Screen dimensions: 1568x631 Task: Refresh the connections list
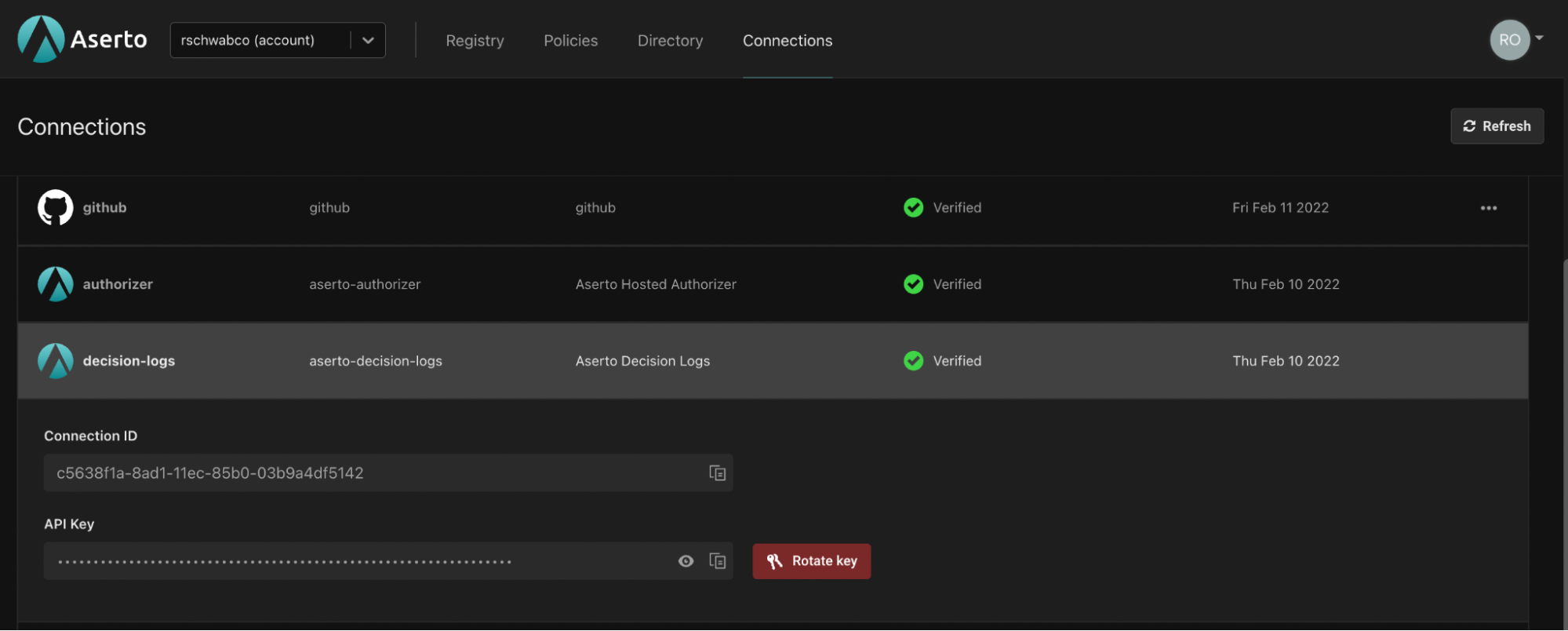pos(1497,126)
